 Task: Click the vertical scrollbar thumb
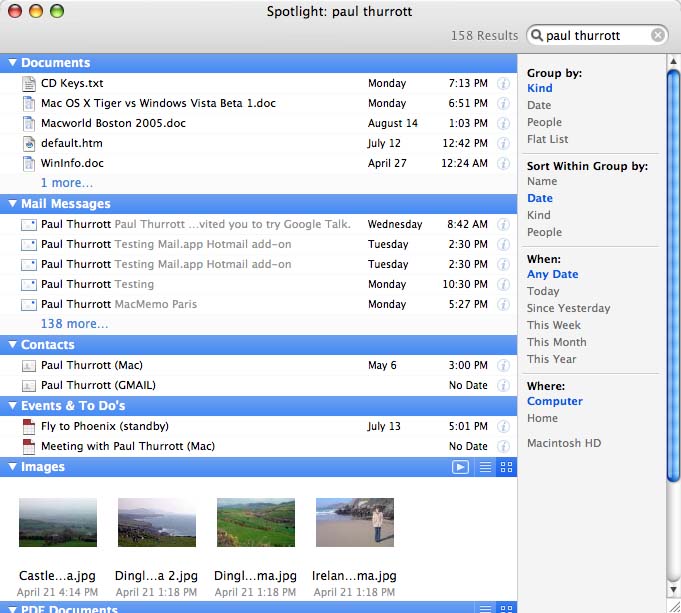click(x=674, y=276)
